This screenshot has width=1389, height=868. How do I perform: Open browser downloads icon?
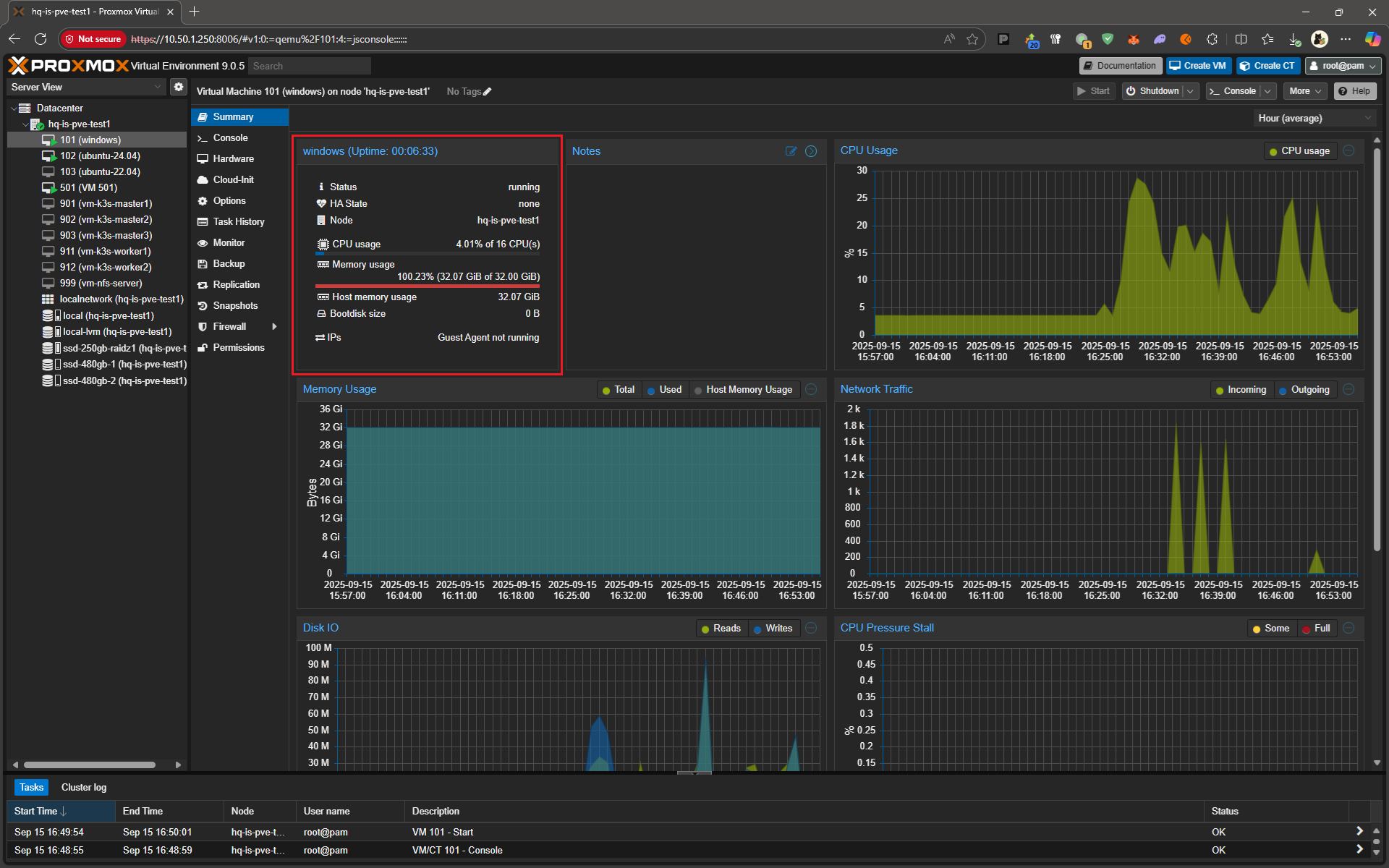1294,39
